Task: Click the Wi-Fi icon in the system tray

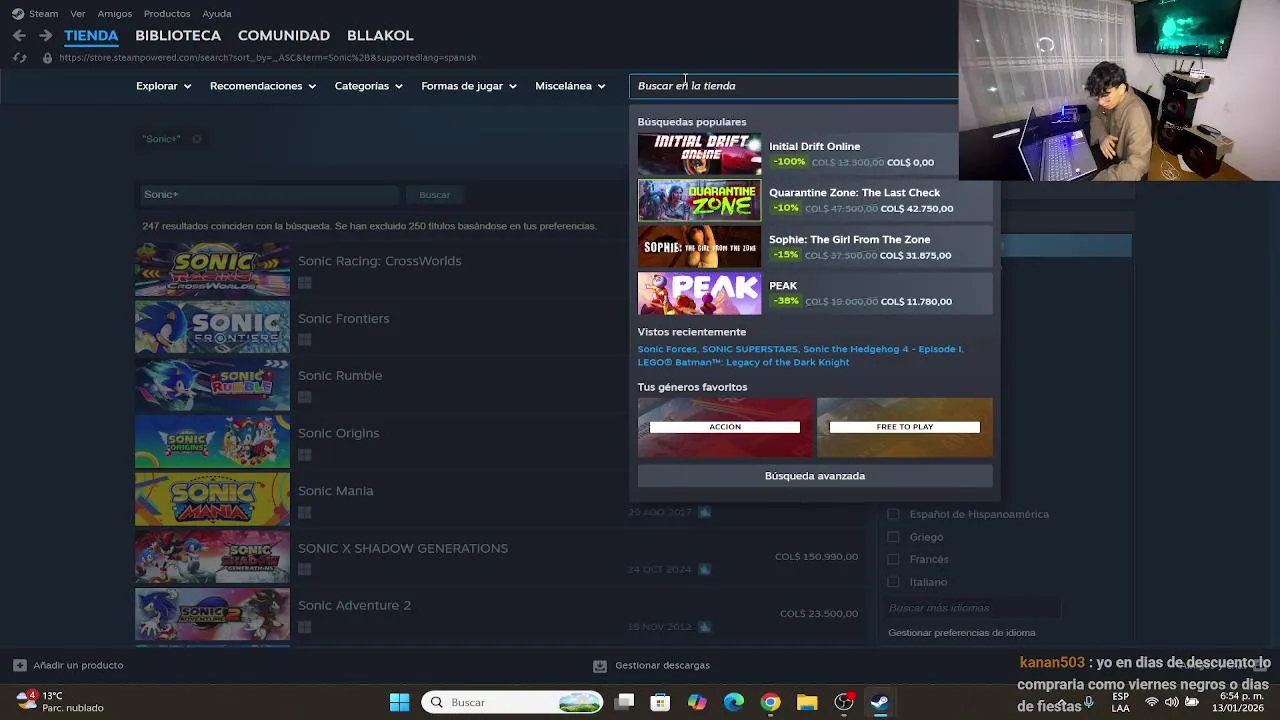Action: 1152,702
